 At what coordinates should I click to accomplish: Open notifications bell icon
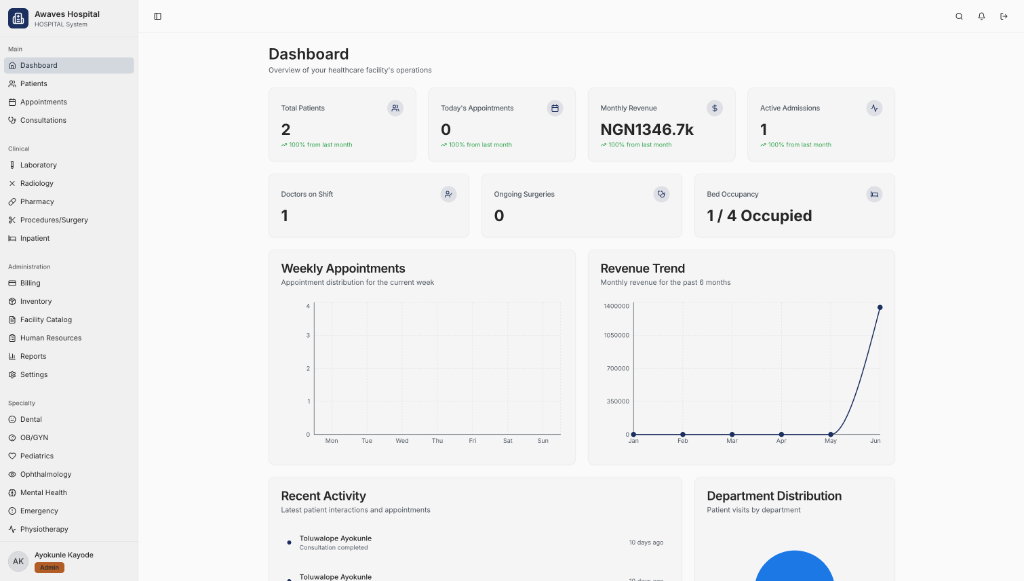[981, 16]
